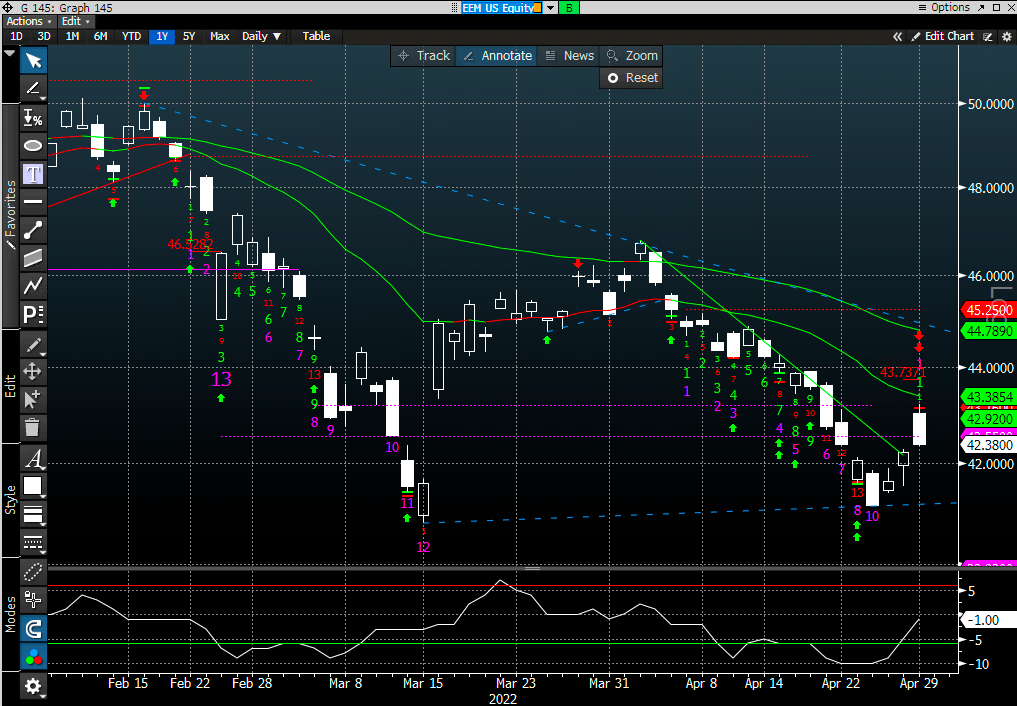Open the white fill color swatch

pyautogui.click(x=33, y=486)
